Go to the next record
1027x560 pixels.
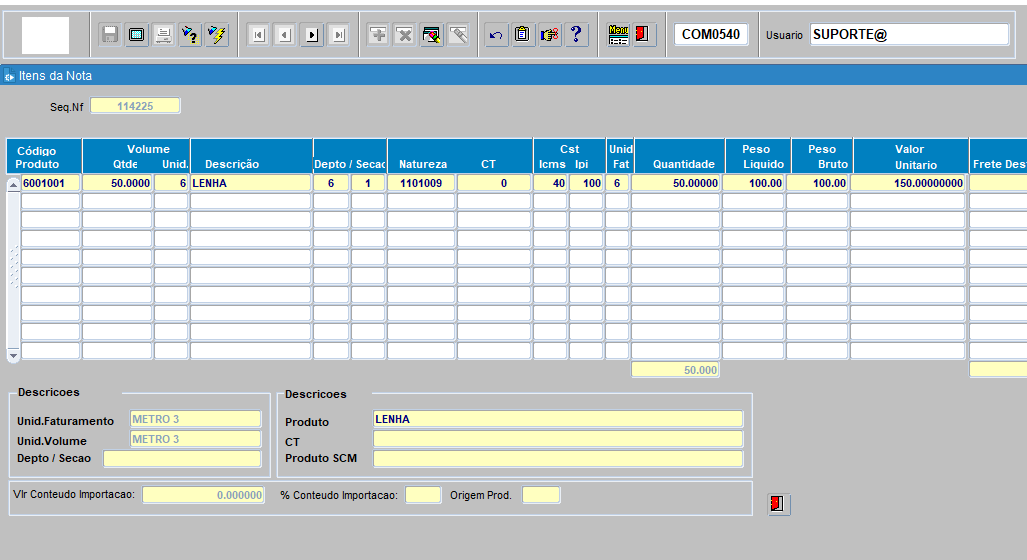point(312,35)
